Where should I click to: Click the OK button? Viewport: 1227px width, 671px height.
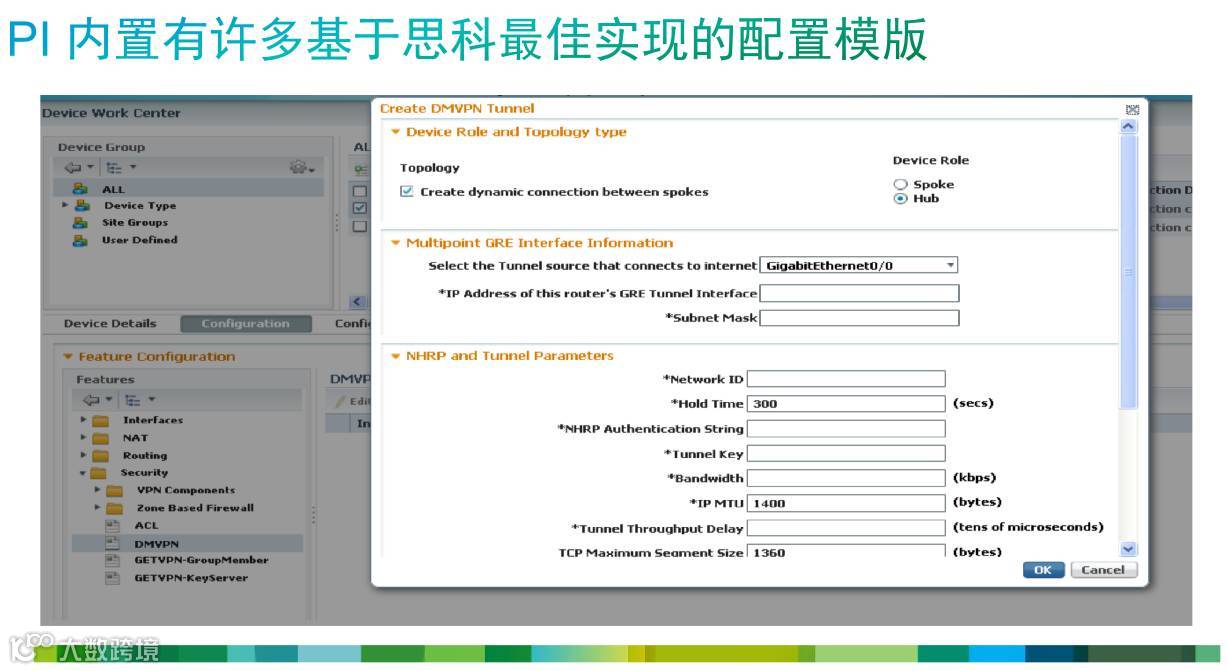1043,570
